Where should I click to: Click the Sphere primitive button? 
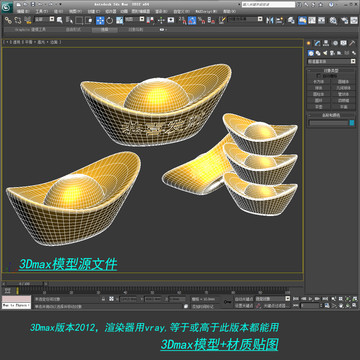point(319,88)
